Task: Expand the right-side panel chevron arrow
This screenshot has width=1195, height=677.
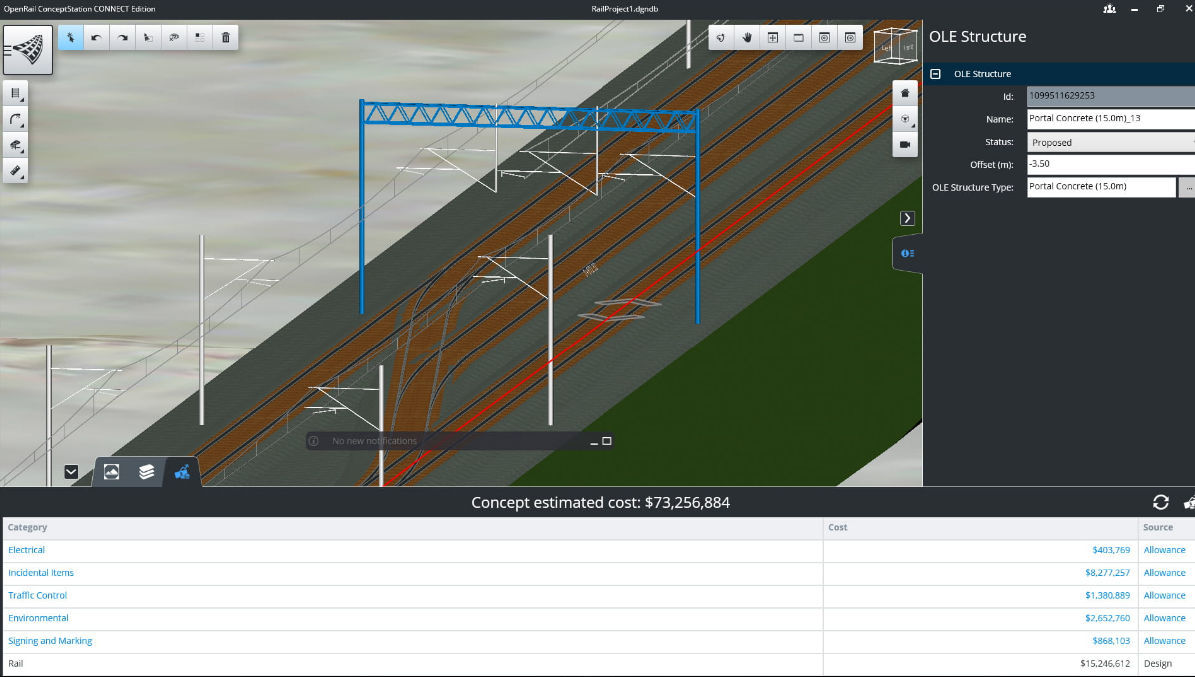Action: coord(906,217)
